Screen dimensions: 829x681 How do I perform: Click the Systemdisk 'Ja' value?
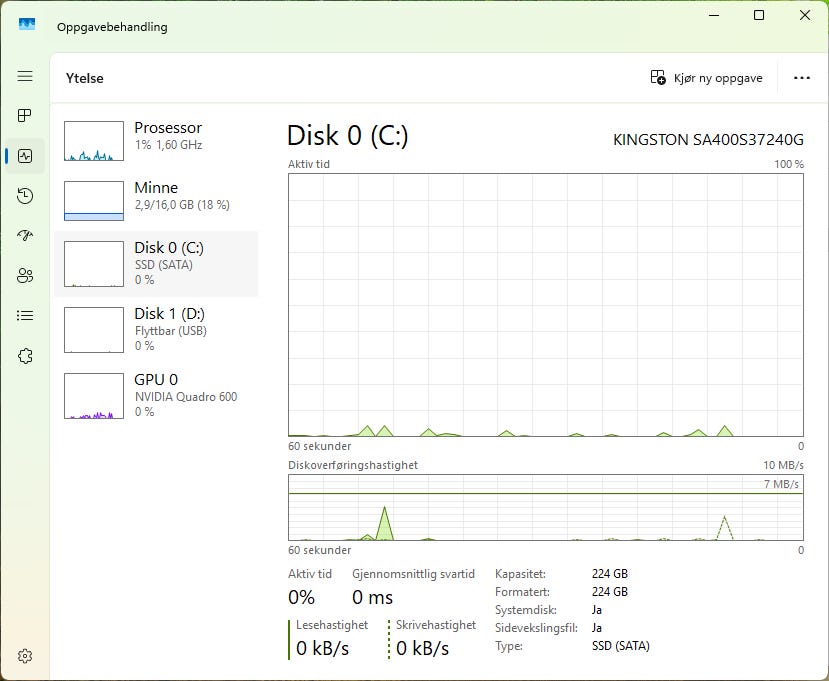(597, 610)
